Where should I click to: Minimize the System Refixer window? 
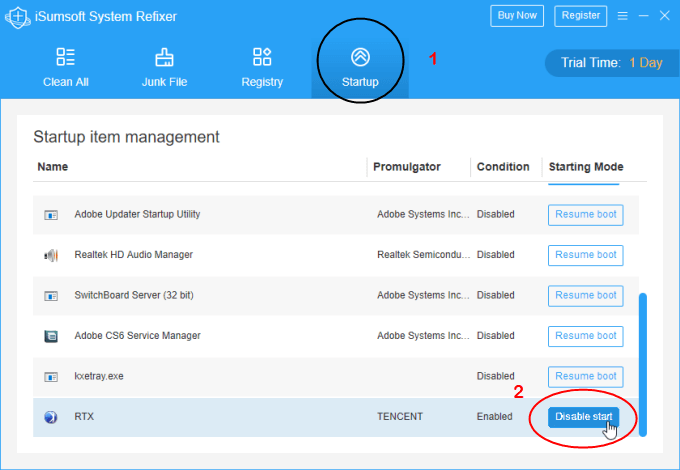(x=644, y=16)
